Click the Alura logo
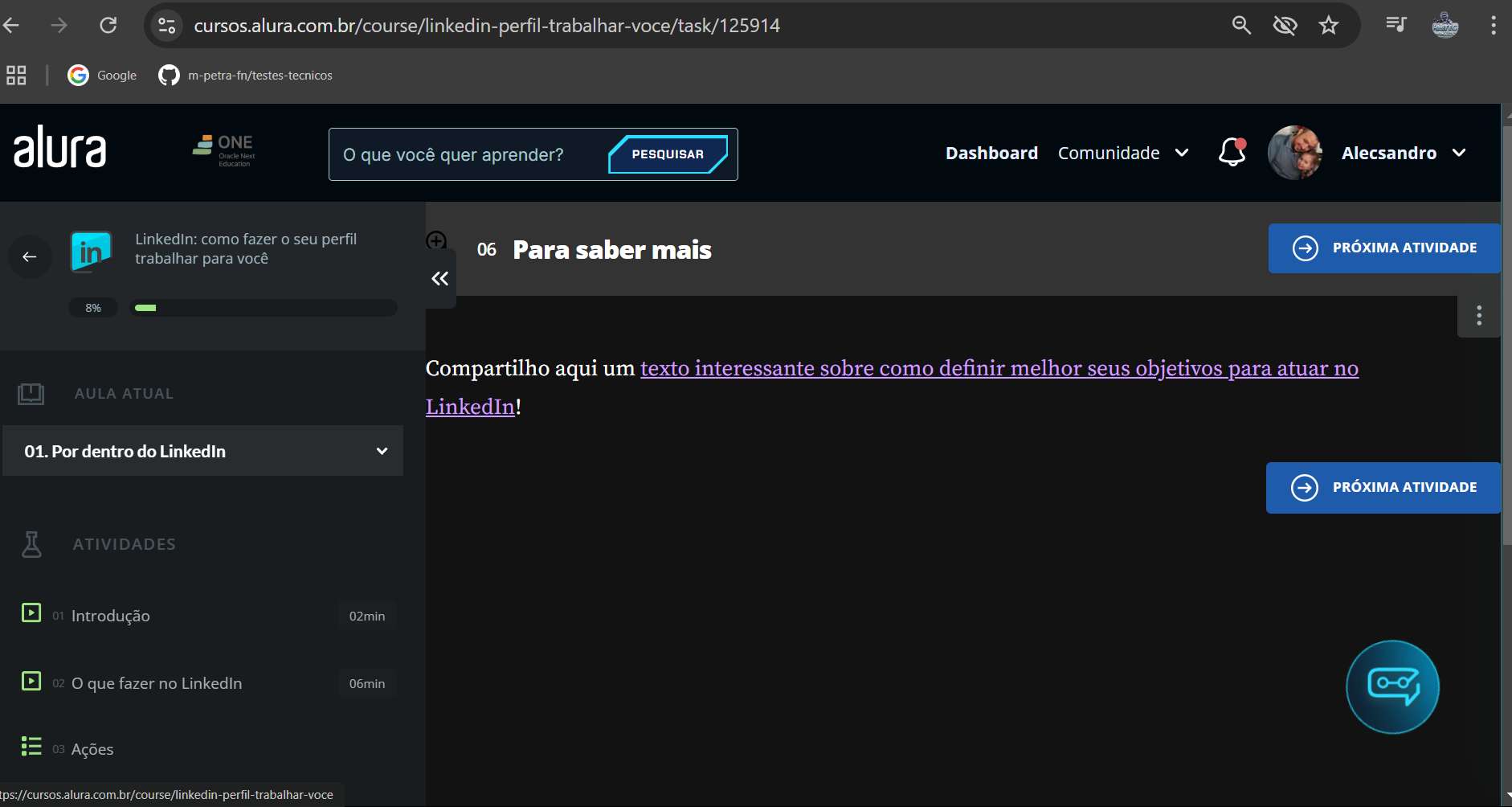 click(59, 148)
